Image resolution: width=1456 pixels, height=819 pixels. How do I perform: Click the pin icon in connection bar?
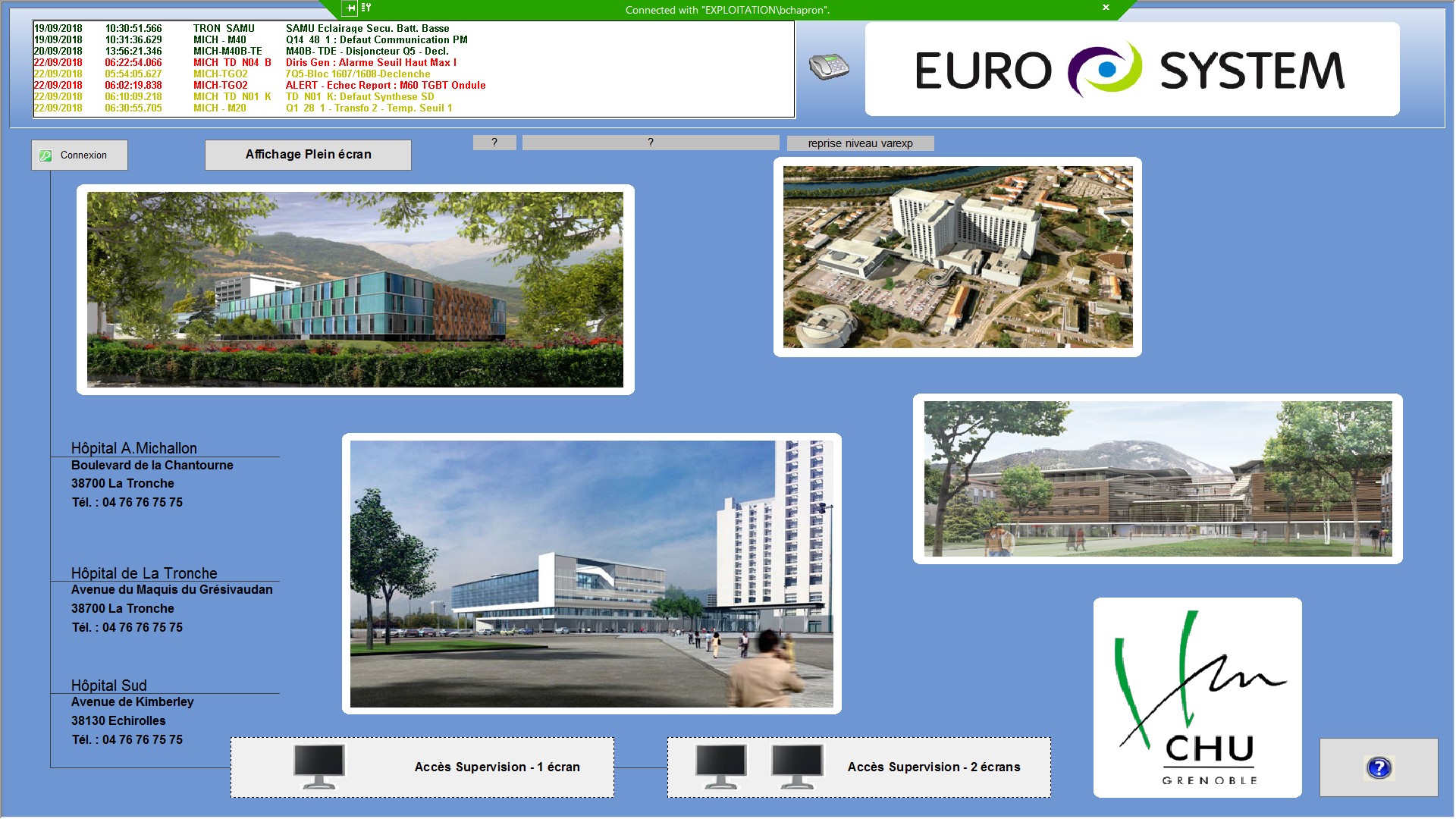click(x=350, y=8)
